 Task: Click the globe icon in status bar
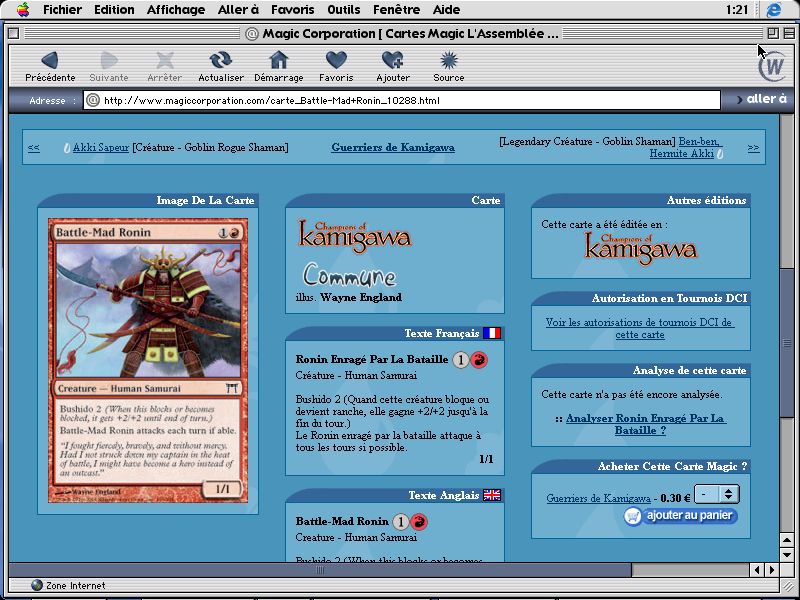tap(36, 585)
